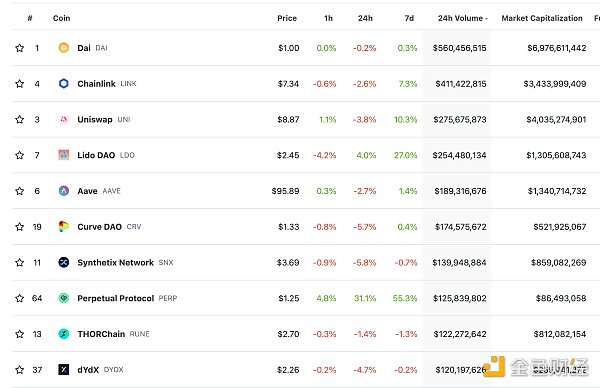Sort the table by Price column

287,18
